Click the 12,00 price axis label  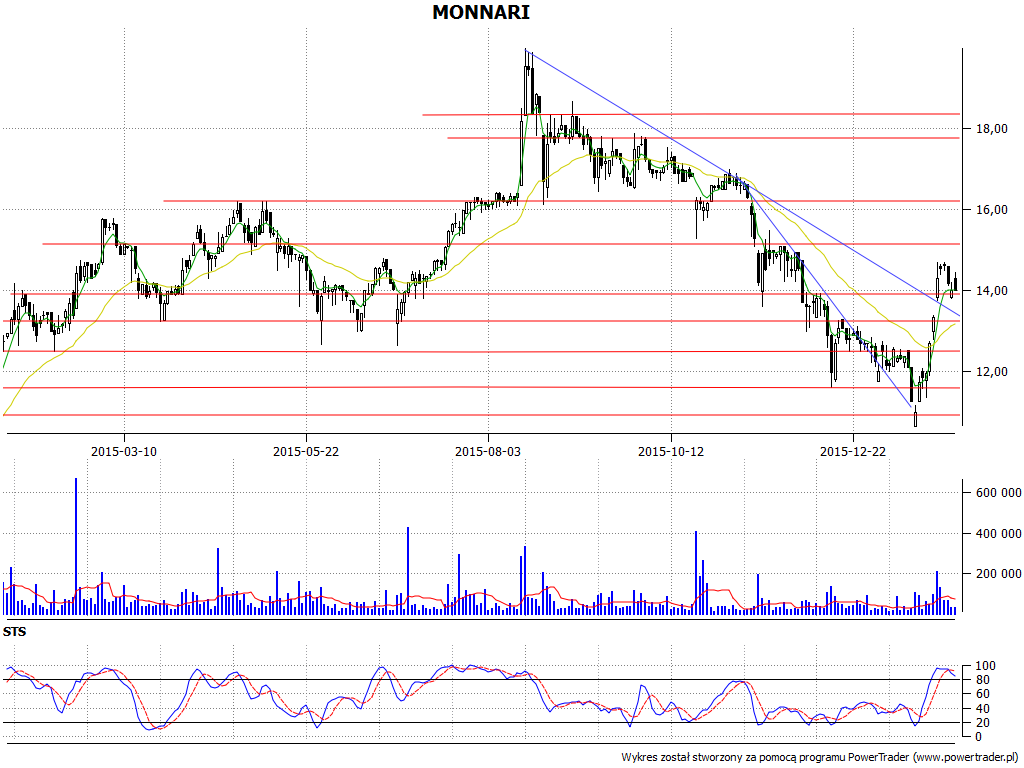click(x=991, y=372)
